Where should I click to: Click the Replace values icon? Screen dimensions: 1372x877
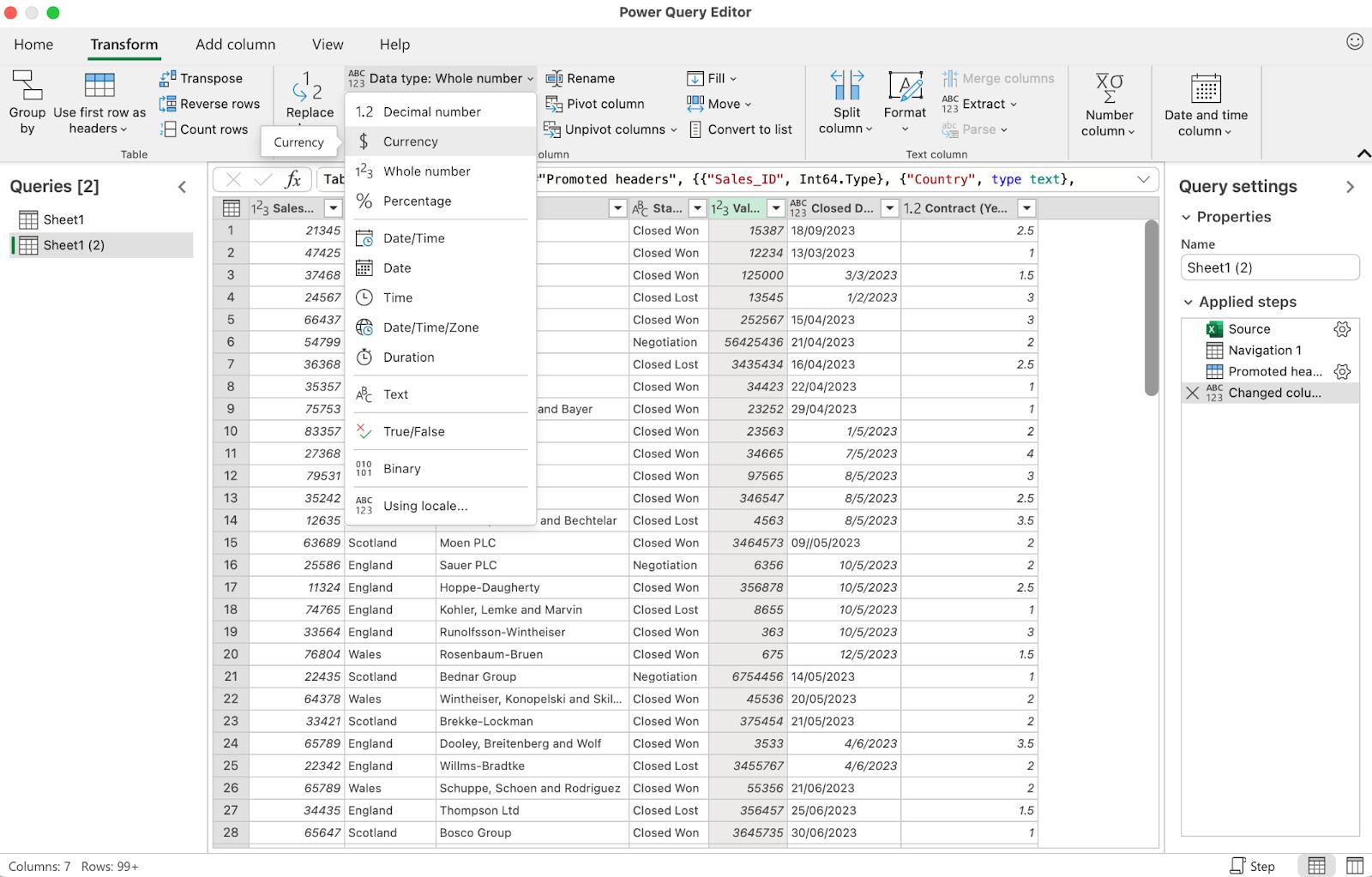tap(307, 86)
